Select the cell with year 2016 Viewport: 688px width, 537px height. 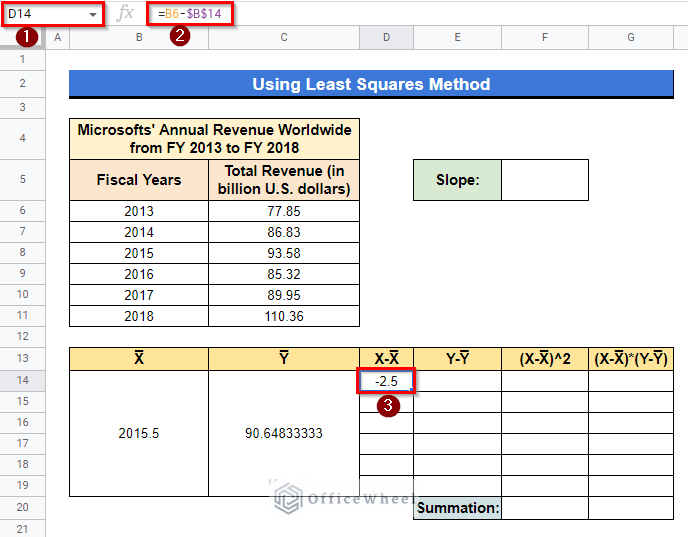139,274
